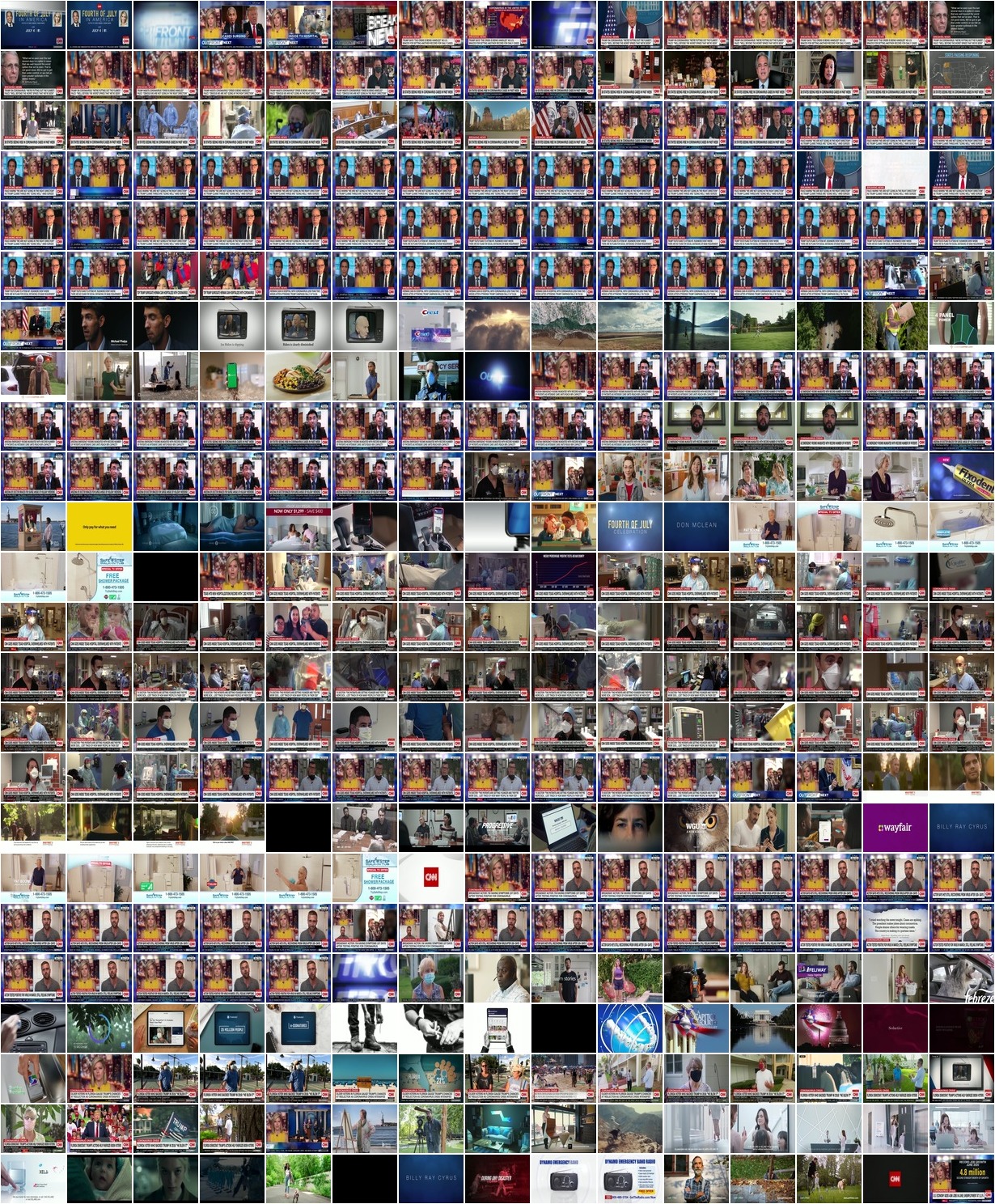Open the purple Wayfair logo thumbnail
Screen dimensions: 995x1204
point(895,827)
